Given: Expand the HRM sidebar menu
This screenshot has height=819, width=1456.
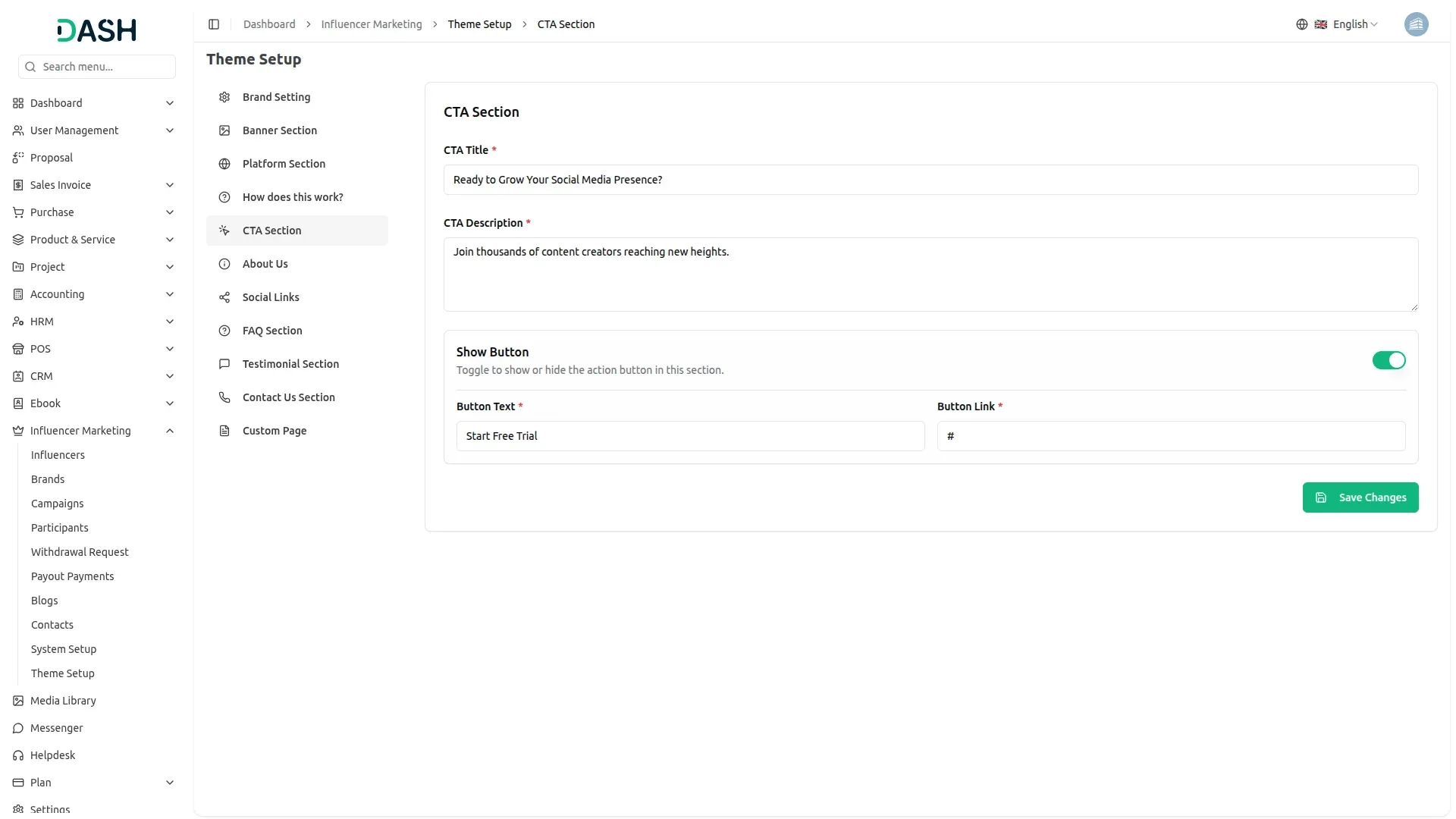Looking at the screenshot, I should (x=170, y=322).
